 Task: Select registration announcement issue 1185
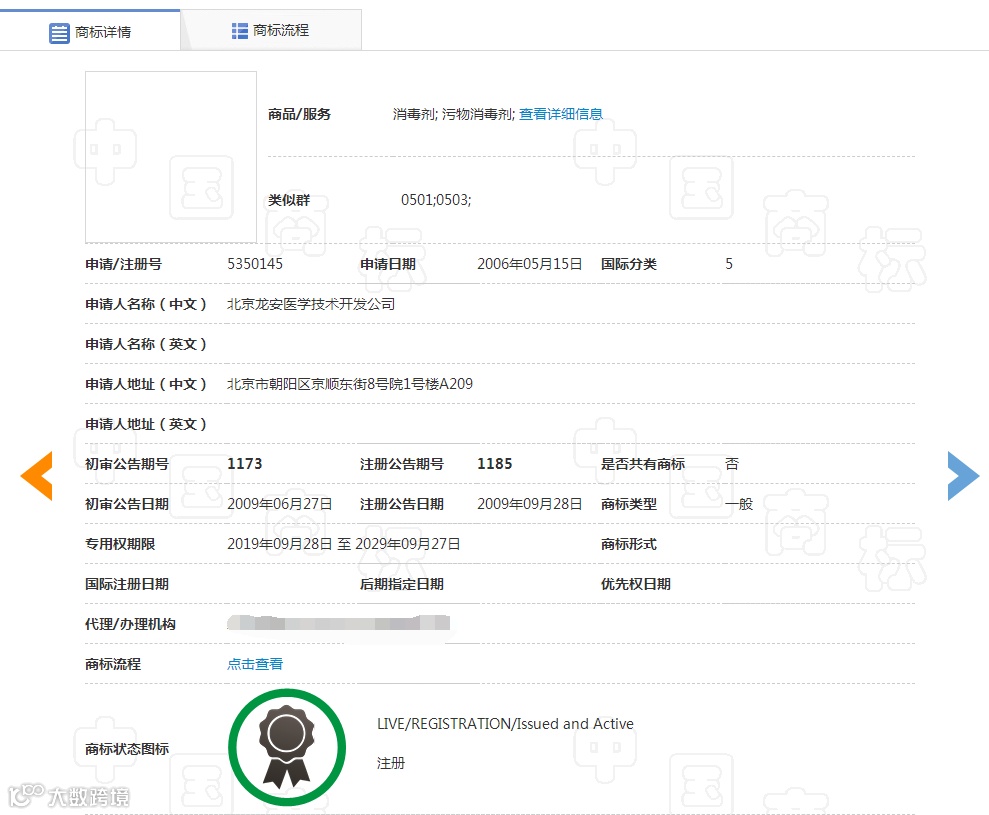coord(494,464)
